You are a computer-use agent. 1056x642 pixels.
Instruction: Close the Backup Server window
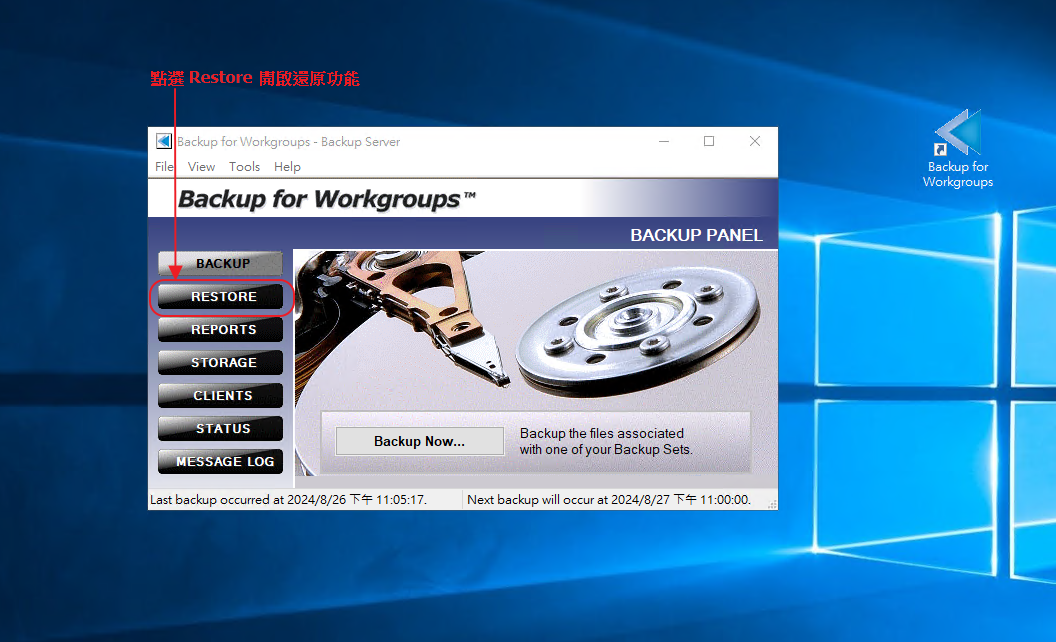coord(755,141)
